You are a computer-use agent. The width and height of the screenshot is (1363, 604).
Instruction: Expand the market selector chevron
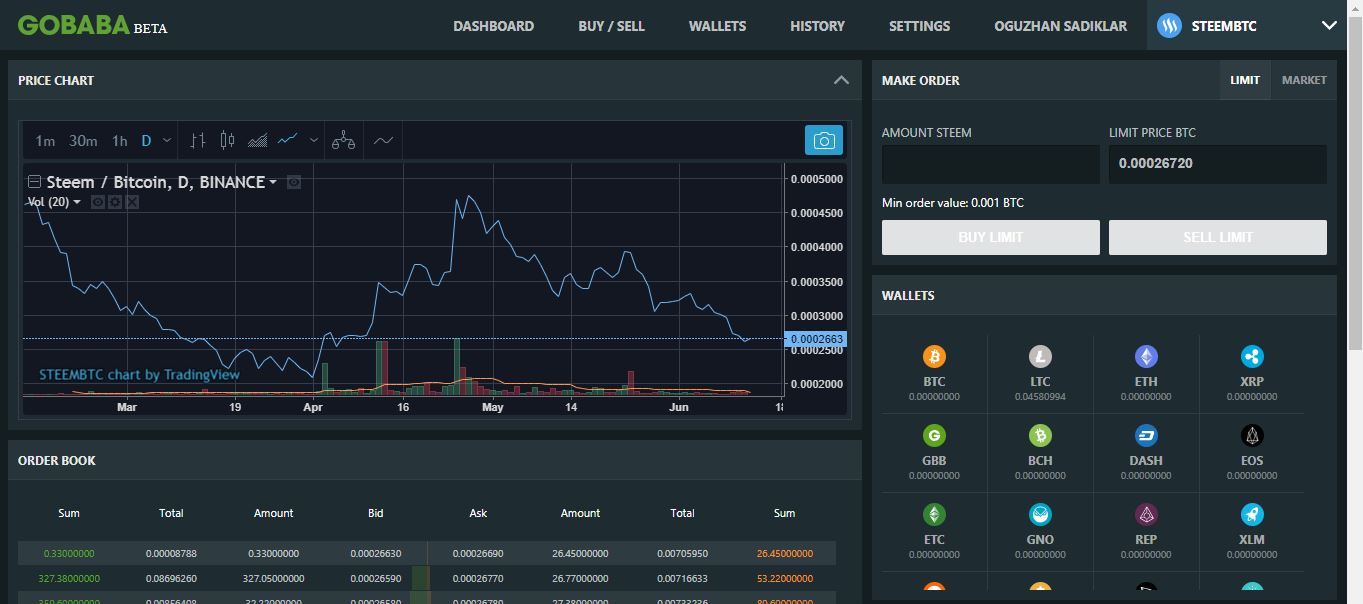(x=1329, y=26)
